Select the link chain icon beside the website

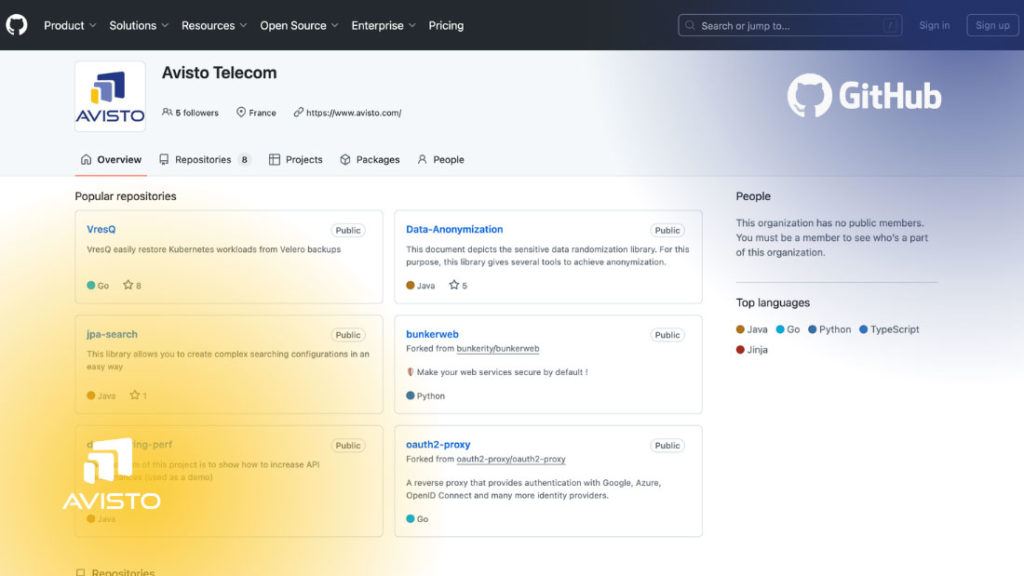298,112
